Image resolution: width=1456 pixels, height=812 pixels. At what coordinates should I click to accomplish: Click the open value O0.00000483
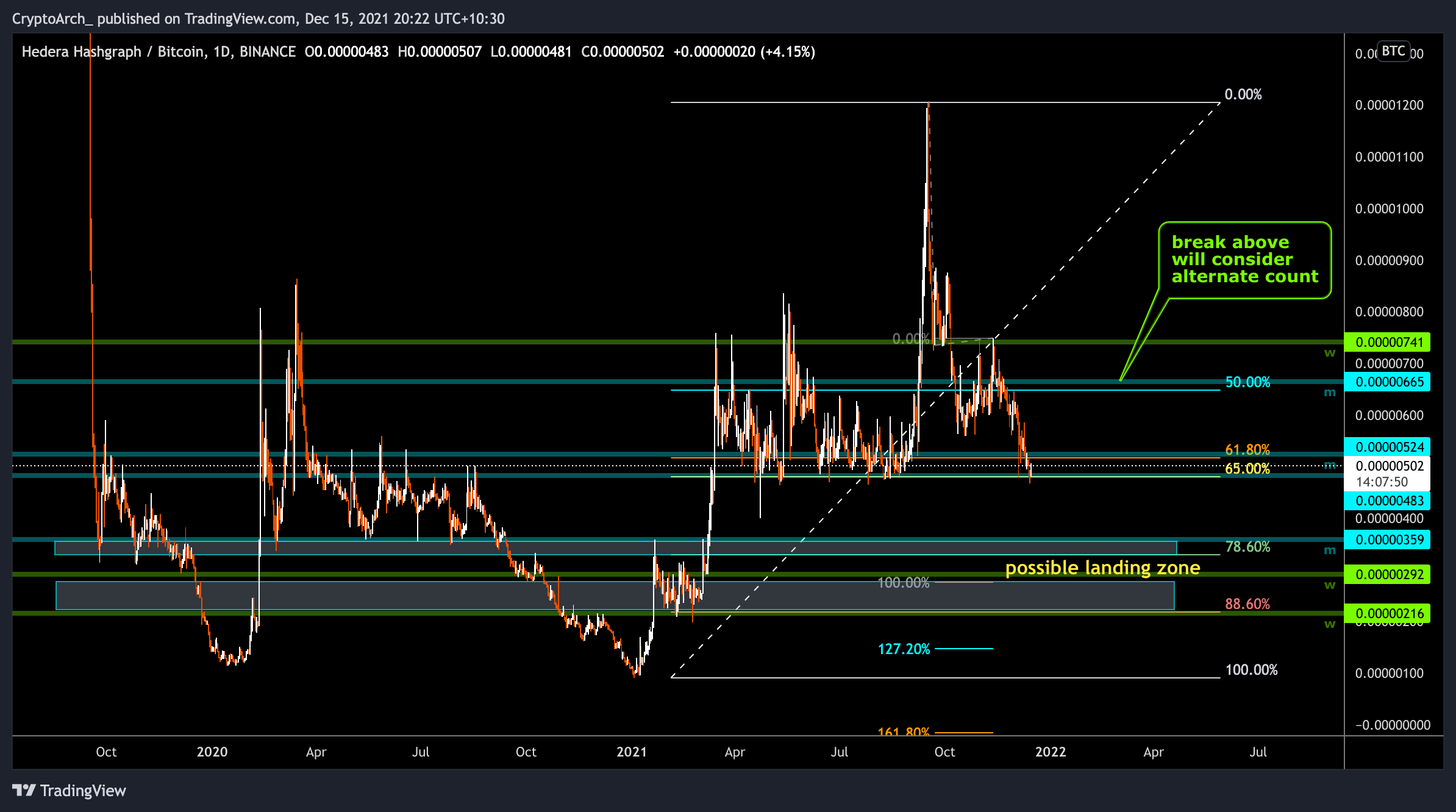point(346,52)
